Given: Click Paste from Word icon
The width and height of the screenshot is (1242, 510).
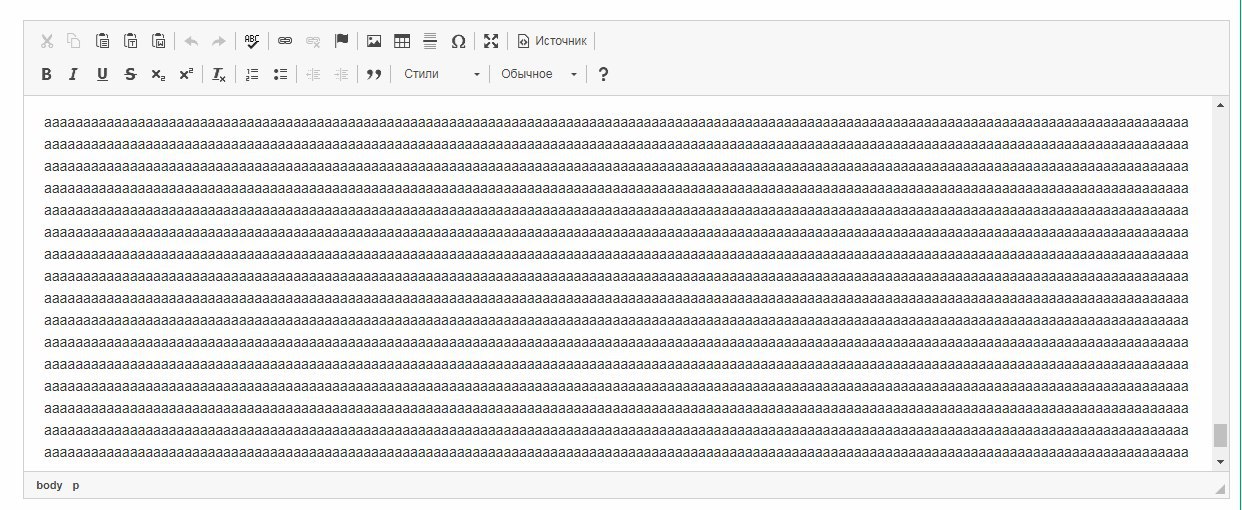Looking at the screenshot, I should click(158, 41).
